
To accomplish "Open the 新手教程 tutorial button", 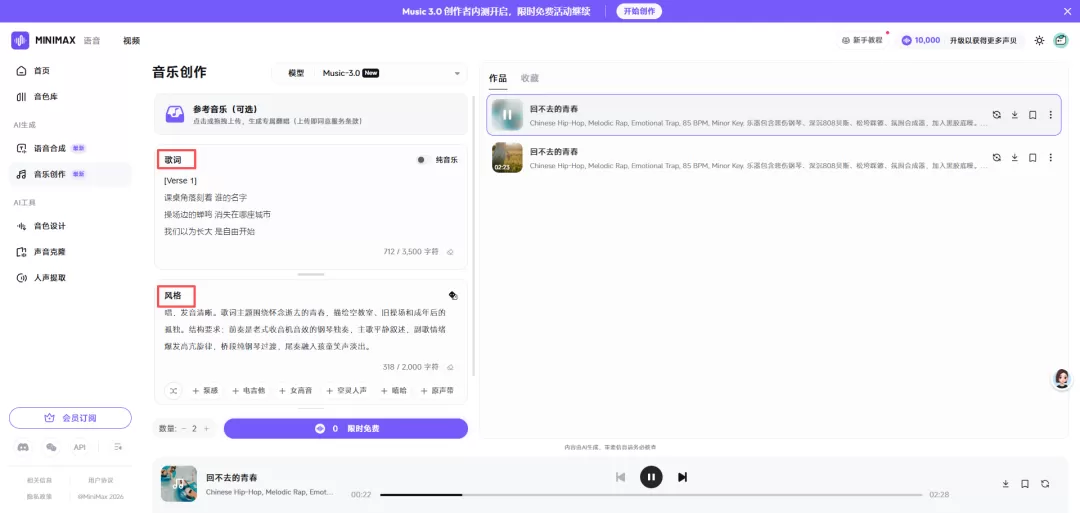I will point(862,41).
